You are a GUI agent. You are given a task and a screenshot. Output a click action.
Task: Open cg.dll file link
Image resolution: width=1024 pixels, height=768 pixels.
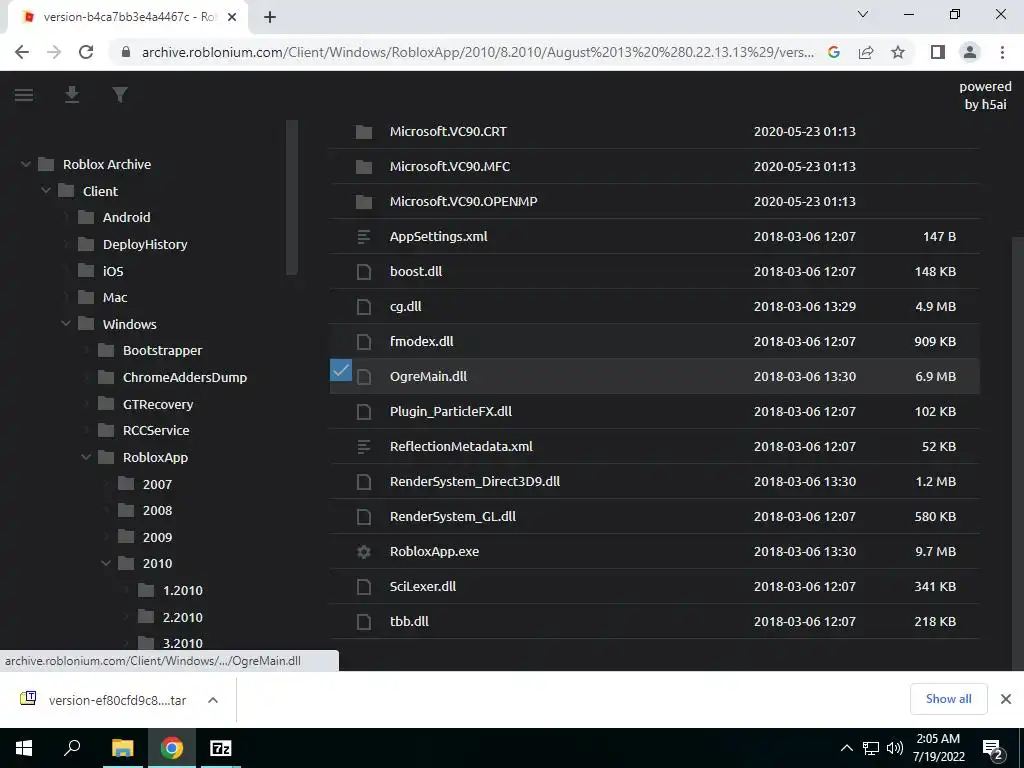point(406,307)
